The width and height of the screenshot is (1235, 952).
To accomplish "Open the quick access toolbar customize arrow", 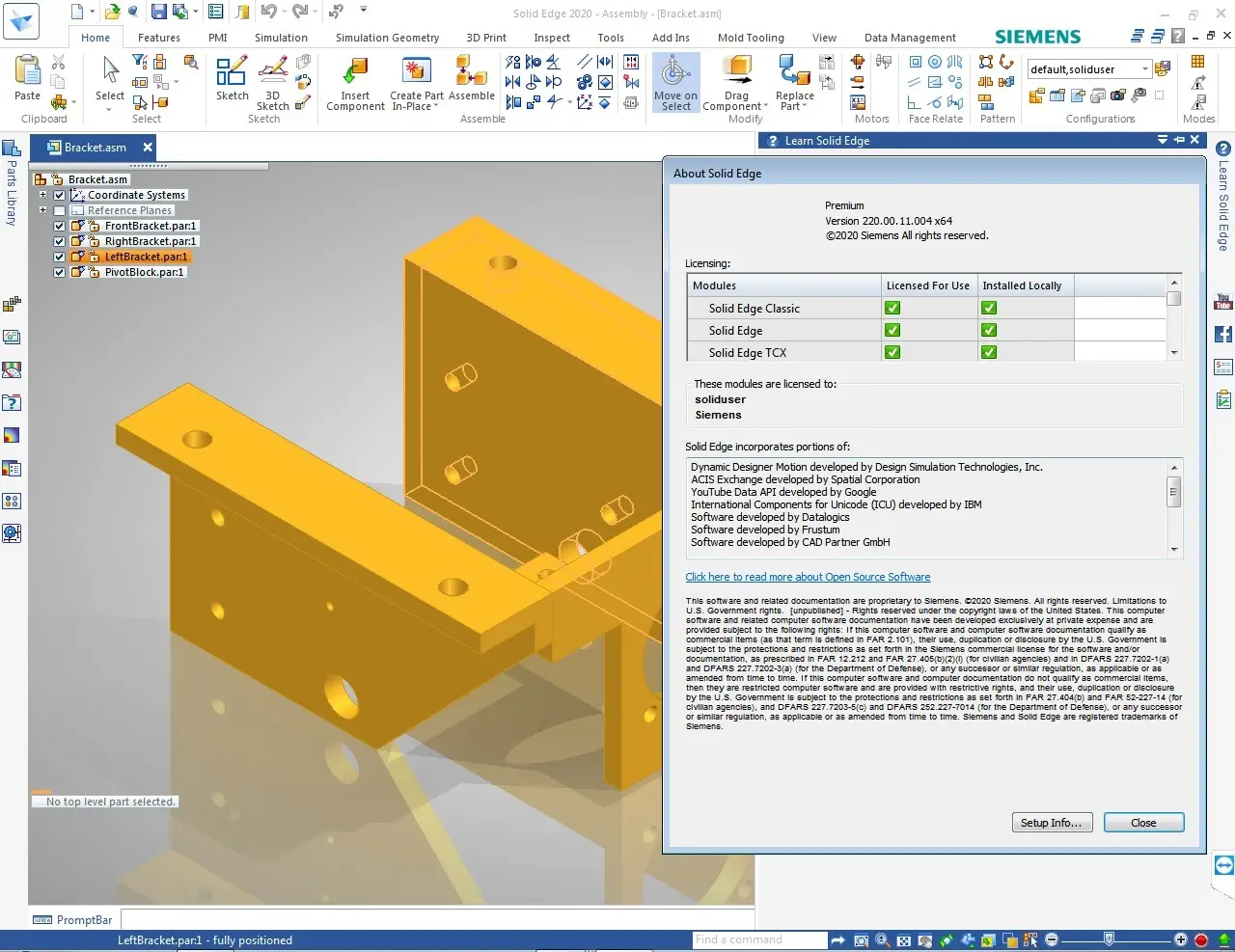I will click(x=364, y=10).
